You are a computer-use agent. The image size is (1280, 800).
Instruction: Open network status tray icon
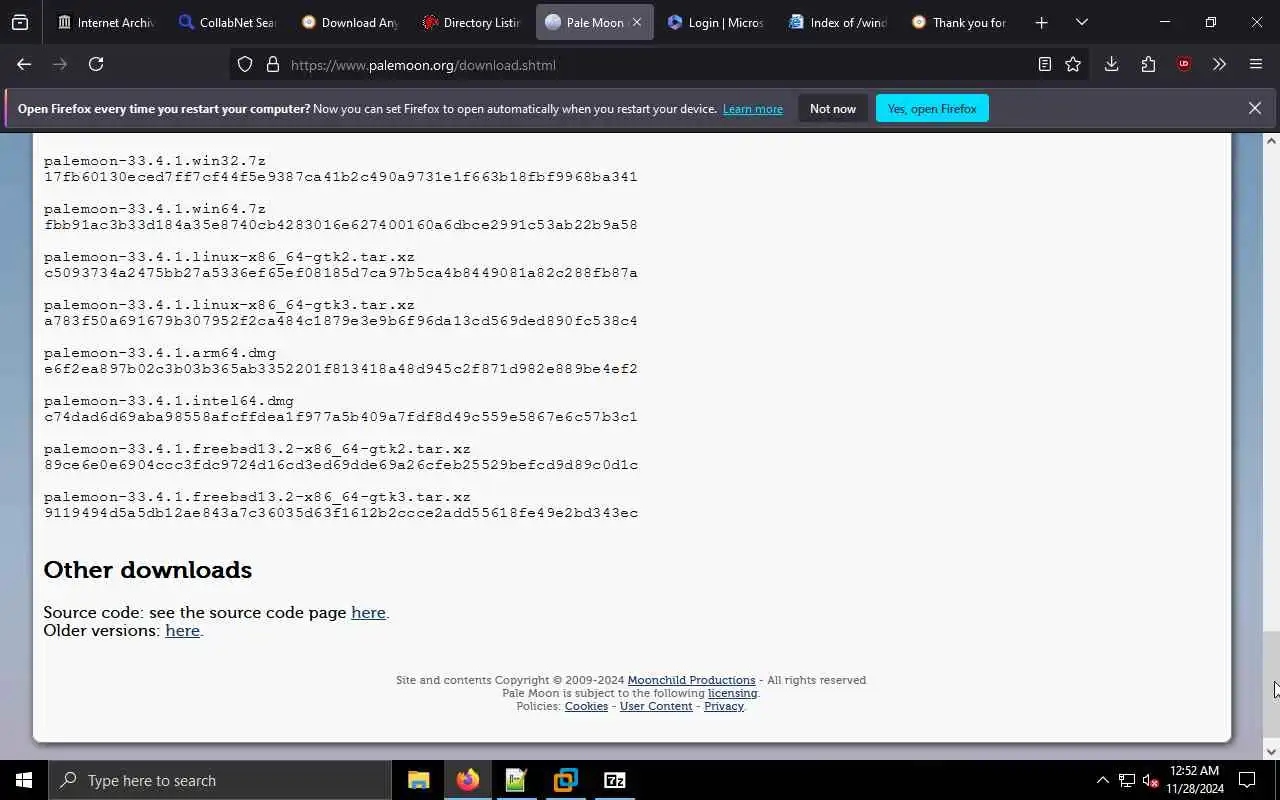point(1127,780)
